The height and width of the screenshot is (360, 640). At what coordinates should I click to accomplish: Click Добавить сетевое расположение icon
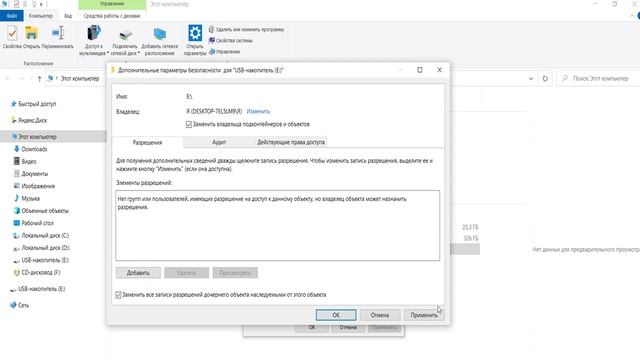click(160, 41)
